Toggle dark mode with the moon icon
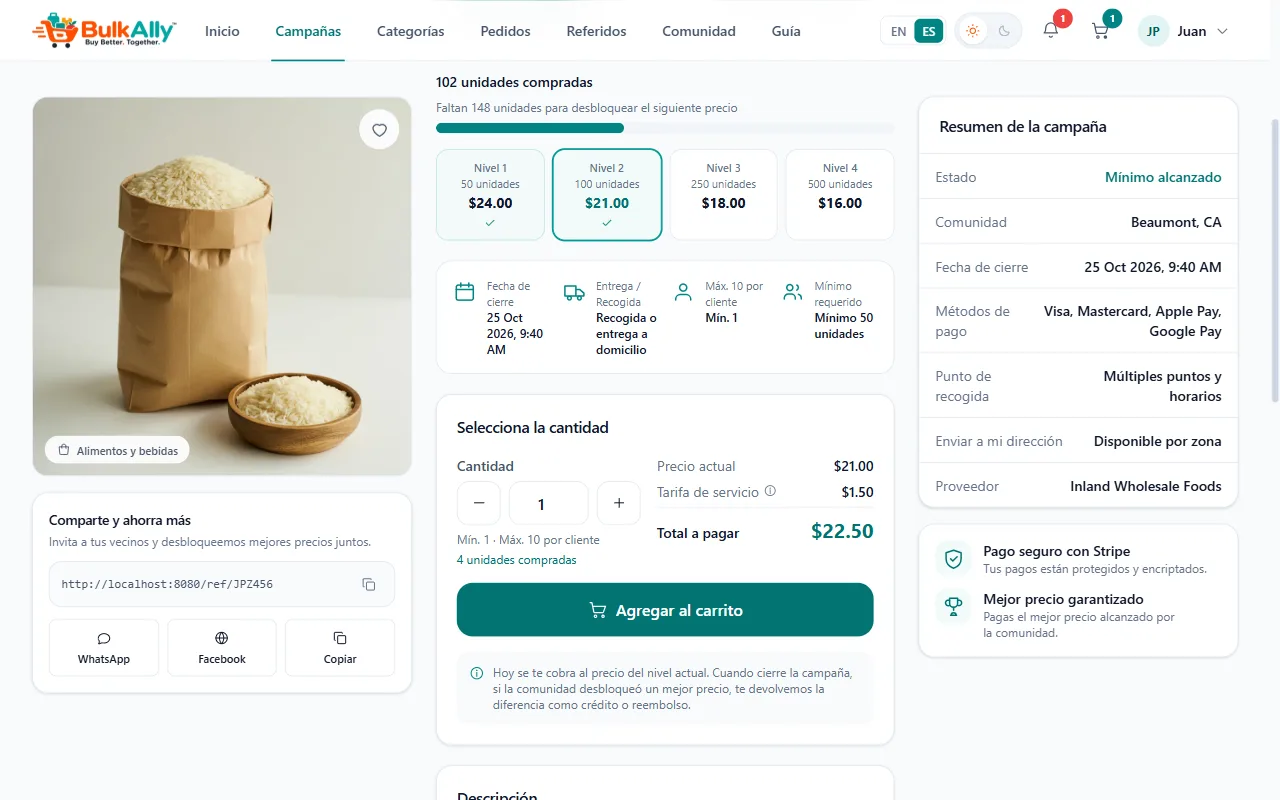The image size is (1280, 800). (x=1004, y=31)
